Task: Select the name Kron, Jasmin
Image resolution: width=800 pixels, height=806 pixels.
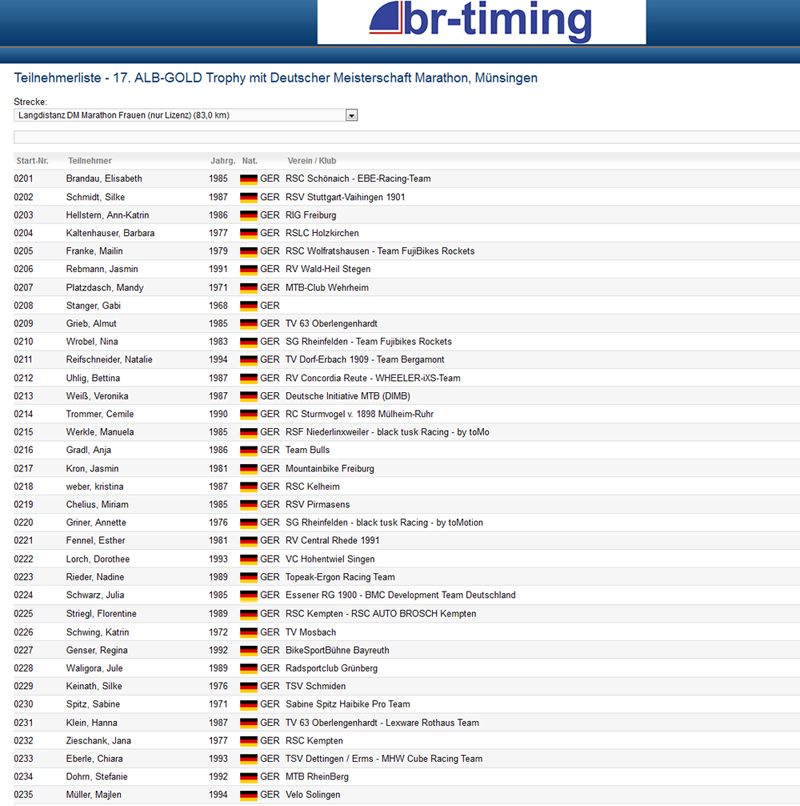Action: (x=92, y=469)
